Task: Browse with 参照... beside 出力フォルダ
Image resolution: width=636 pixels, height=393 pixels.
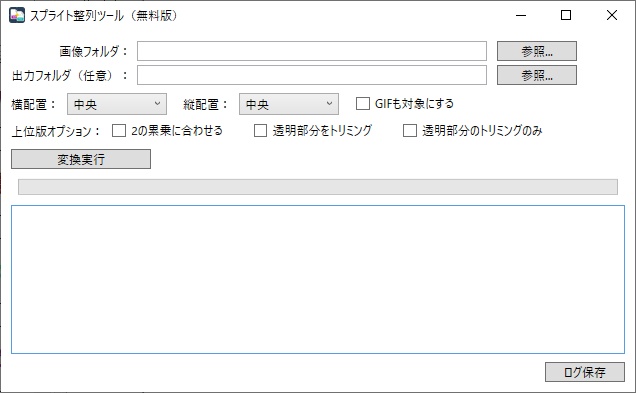Action: [537, 75]
